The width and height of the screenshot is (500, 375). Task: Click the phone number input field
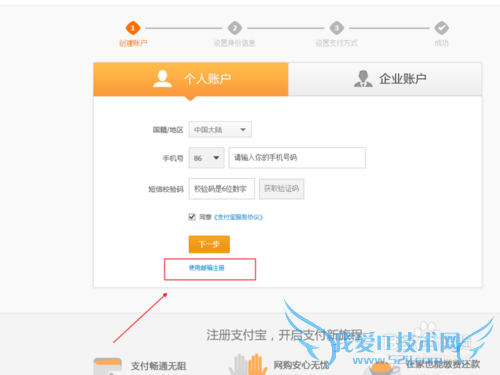[297, 158]
